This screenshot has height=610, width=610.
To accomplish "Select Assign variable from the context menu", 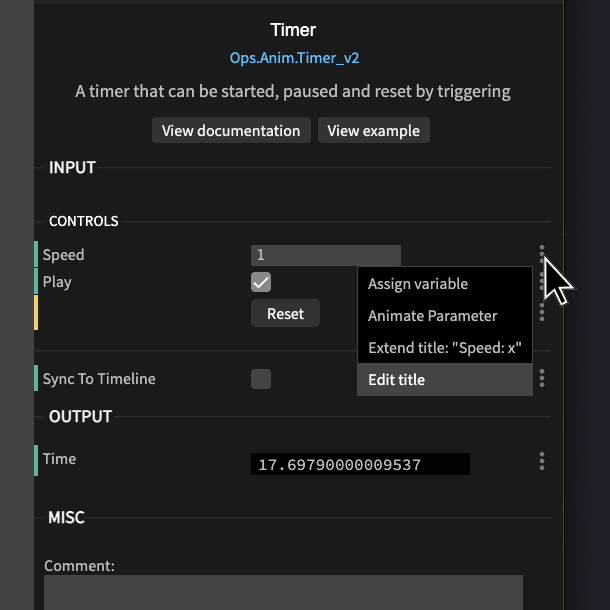I will 445,284.
